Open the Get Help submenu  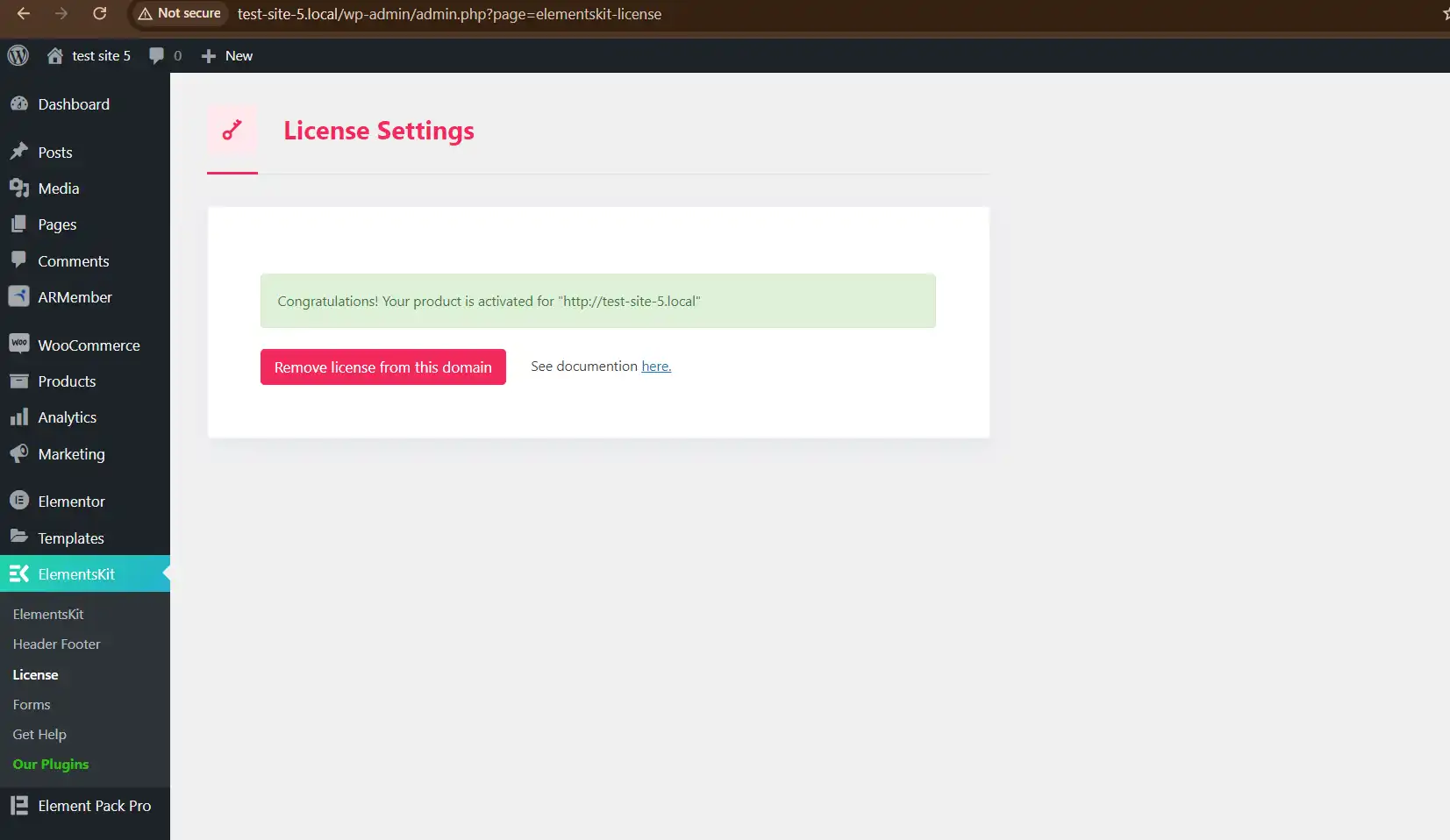coord(39,735)
